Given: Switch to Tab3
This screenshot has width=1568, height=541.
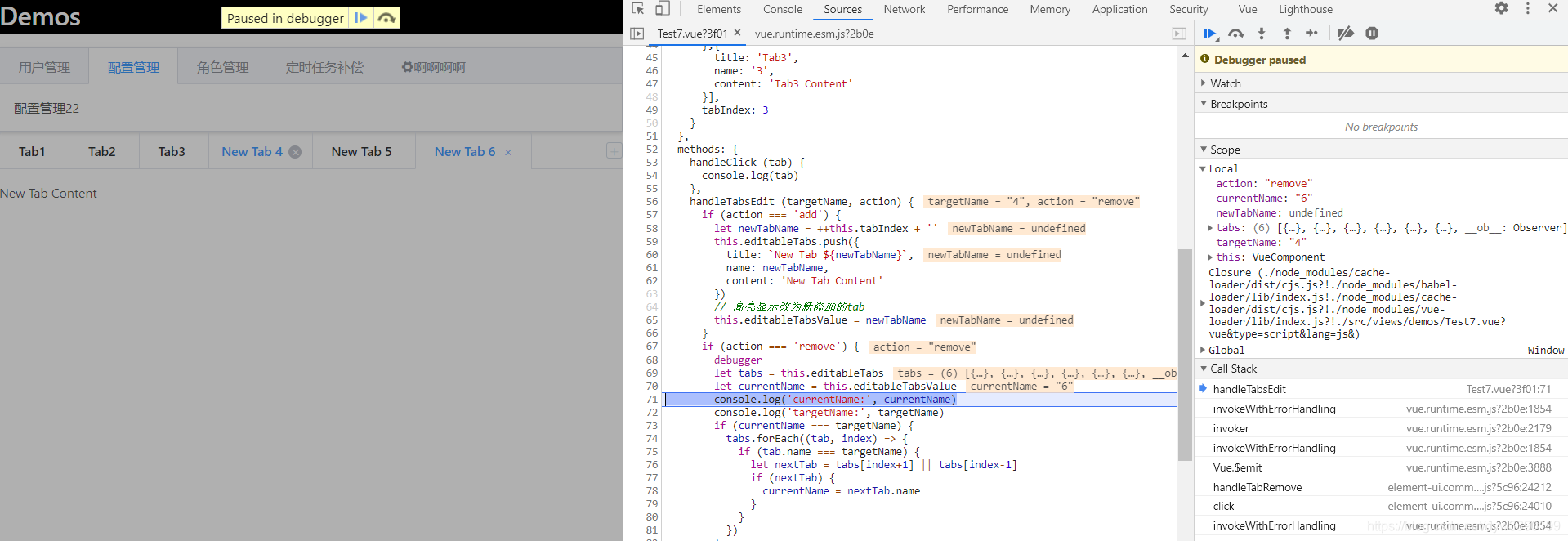Looking at the screenshot, I should (x=172, y=151).
